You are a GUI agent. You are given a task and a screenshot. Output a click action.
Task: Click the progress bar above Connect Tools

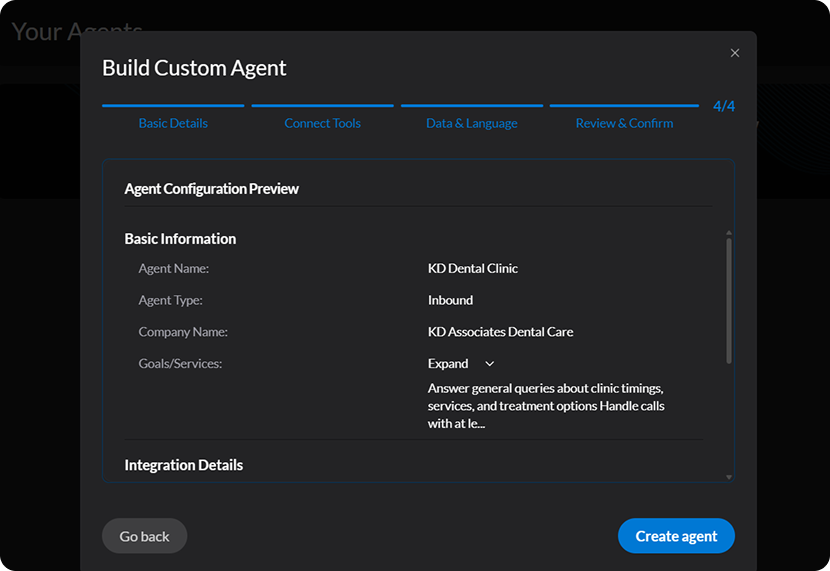(322, 105)
